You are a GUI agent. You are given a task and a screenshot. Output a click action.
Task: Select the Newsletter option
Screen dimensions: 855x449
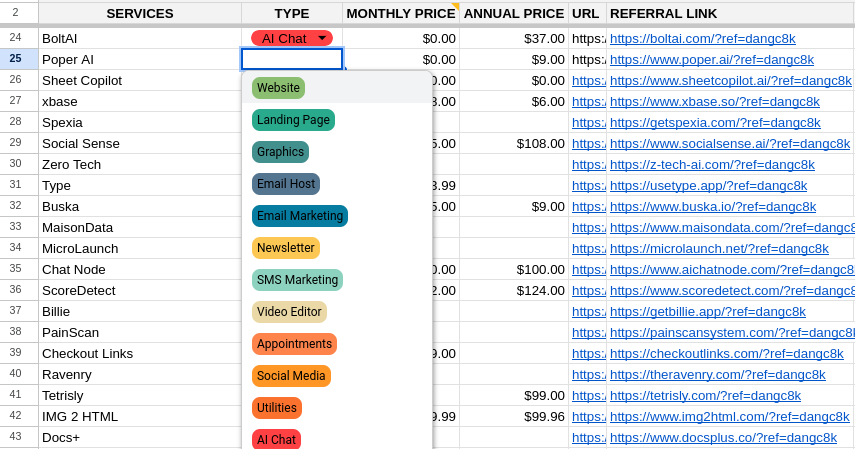286,248
